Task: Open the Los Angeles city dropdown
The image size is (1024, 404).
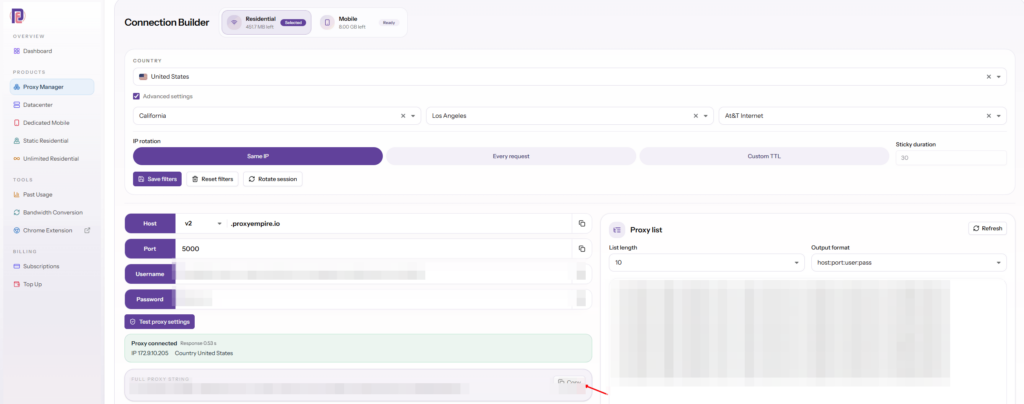Action: point(569,116)
